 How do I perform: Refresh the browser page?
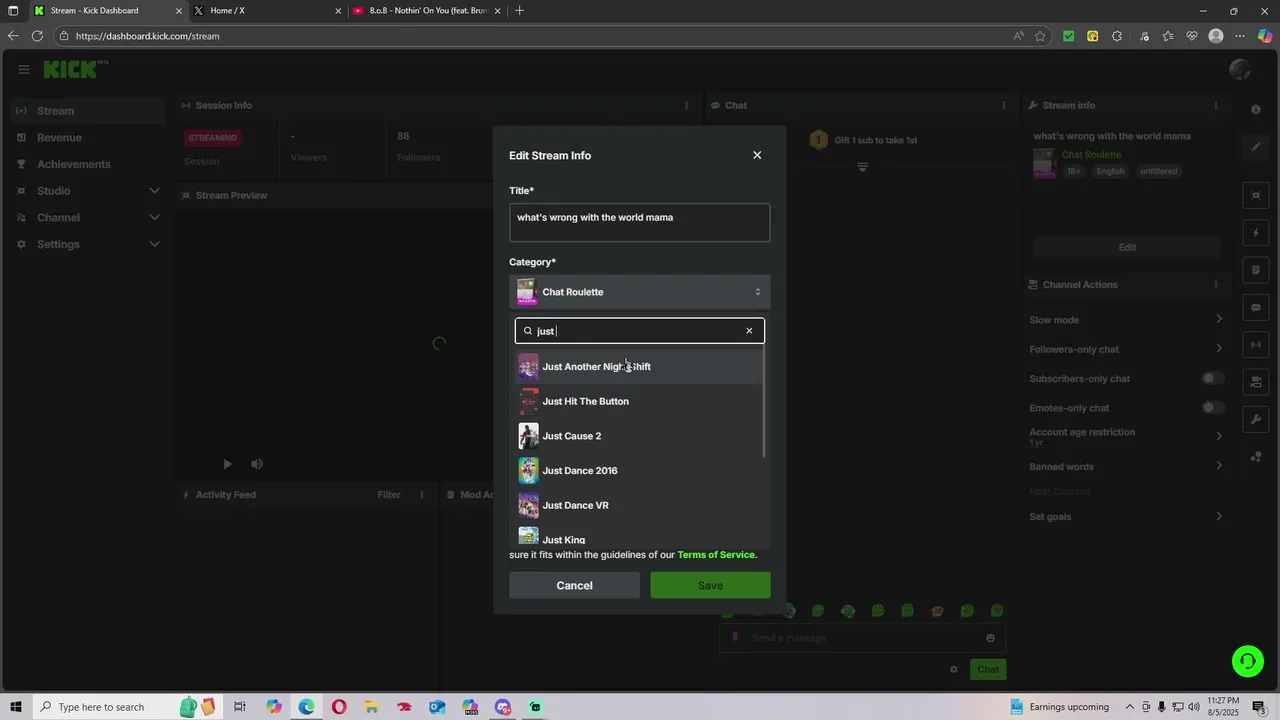point(37,36)
